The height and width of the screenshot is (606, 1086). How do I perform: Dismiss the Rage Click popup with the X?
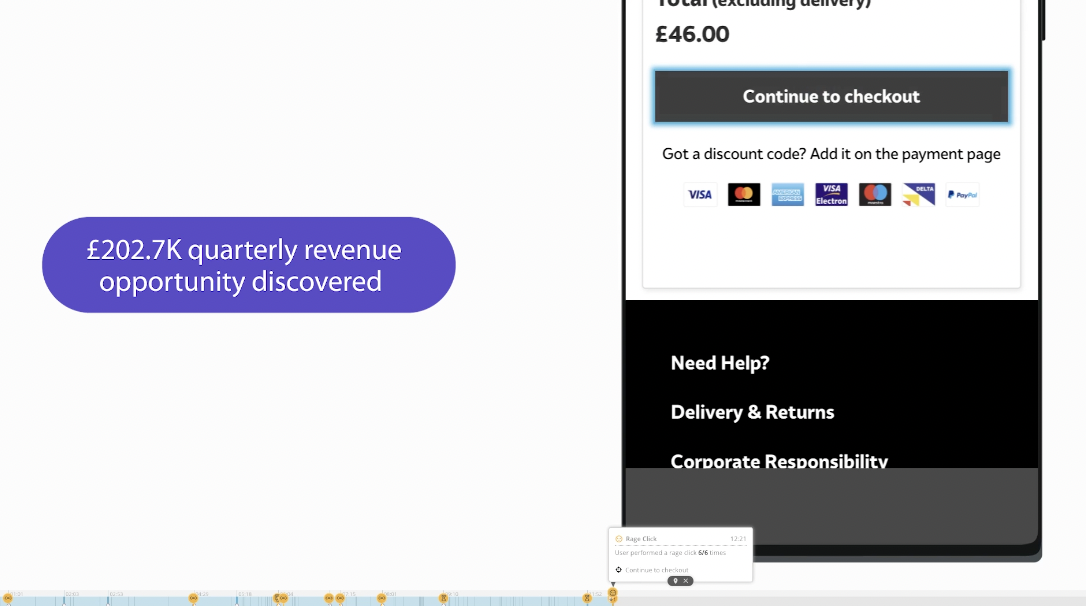point(686,580)
